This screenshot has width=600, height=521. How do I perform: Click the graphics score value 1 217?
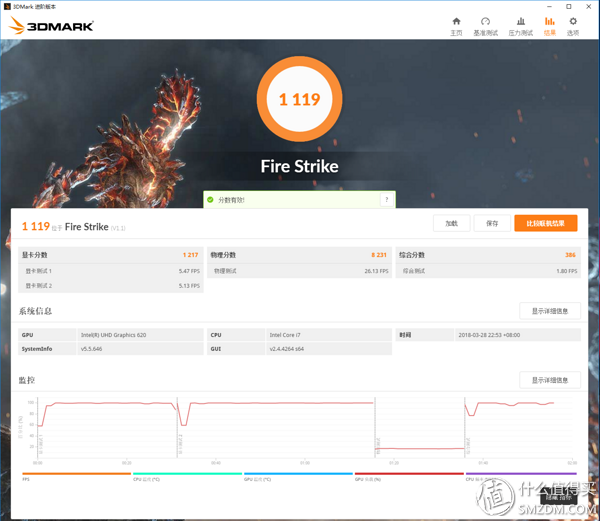(x=190, y=255)
